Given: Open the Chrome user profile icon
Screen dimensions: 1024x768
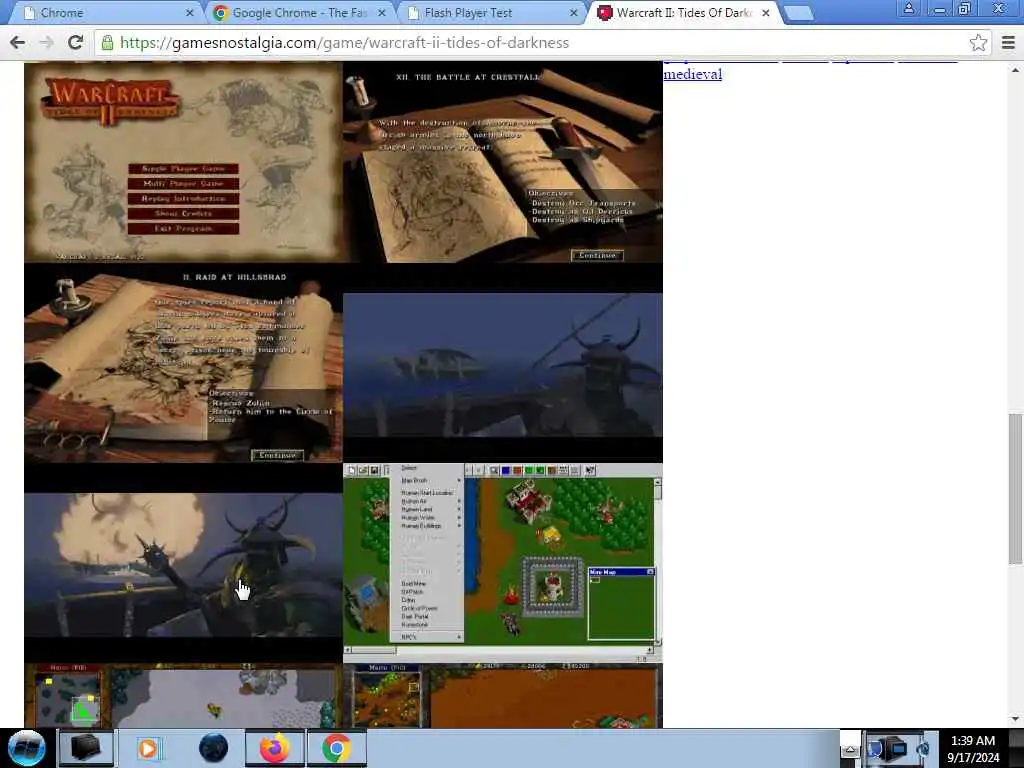Looking at the screenshot, I should [908, 8].
